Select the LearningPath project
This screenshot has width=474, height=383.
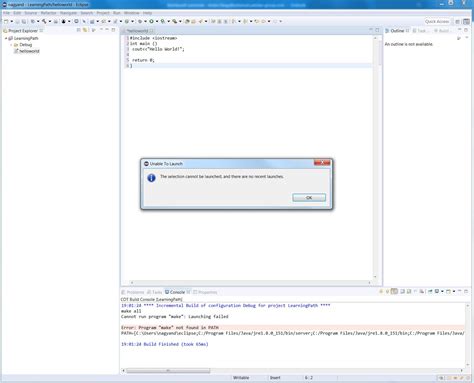click(23, 38)
